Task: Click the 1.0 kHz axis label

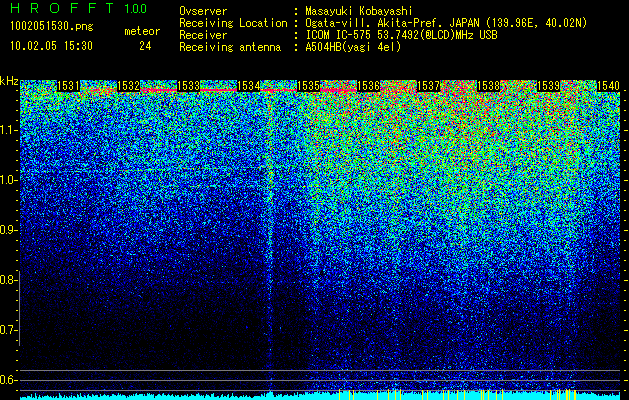Action: [x=9, y=180]
